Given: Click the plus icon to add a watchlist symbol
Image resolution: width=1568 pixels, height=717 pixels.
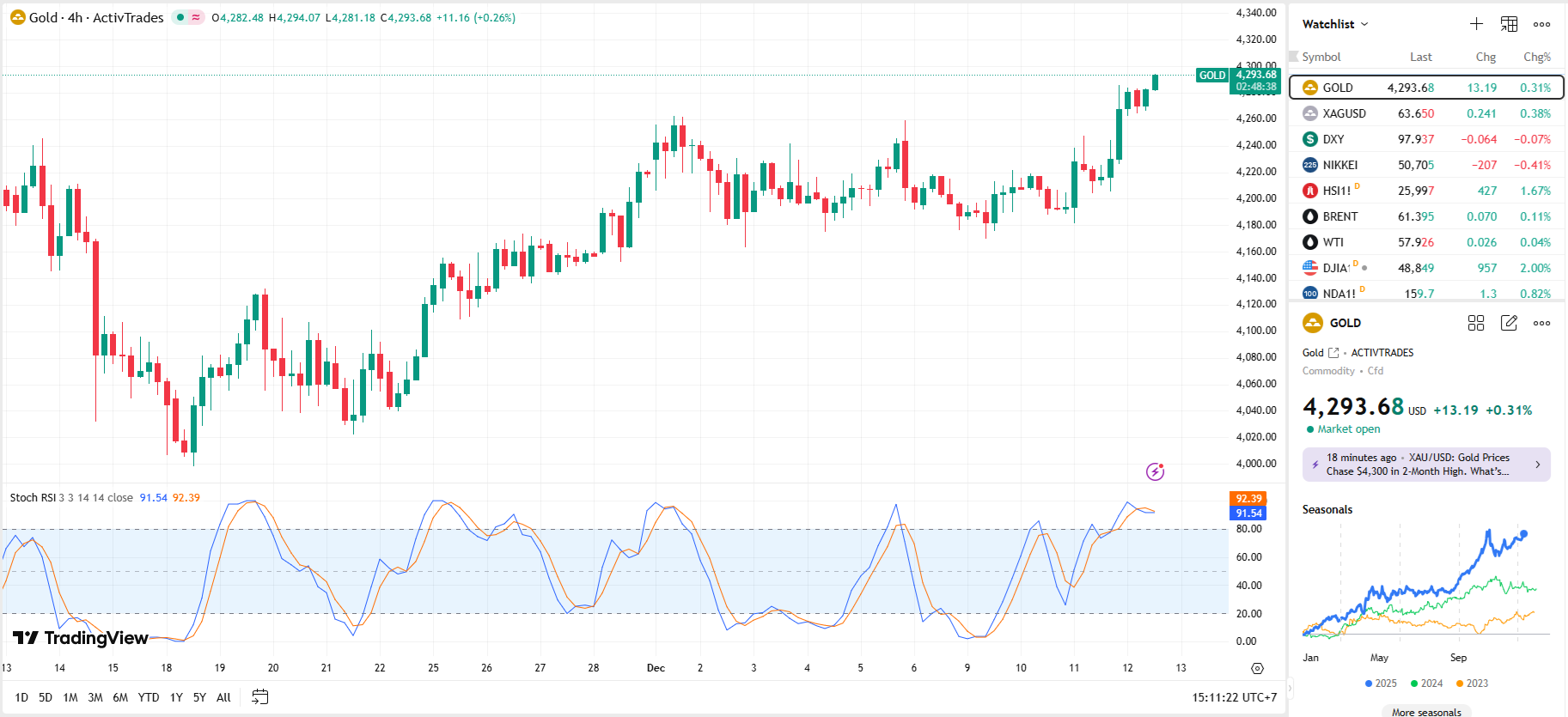Looking at the screenshot, I should (1476, 24).
